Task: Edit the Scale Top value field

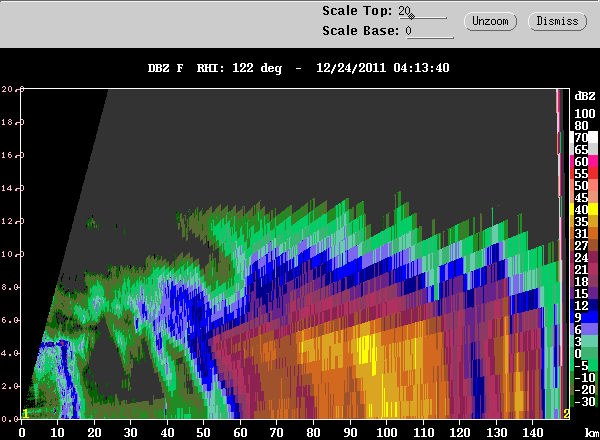Action: (x=422, y=11)
